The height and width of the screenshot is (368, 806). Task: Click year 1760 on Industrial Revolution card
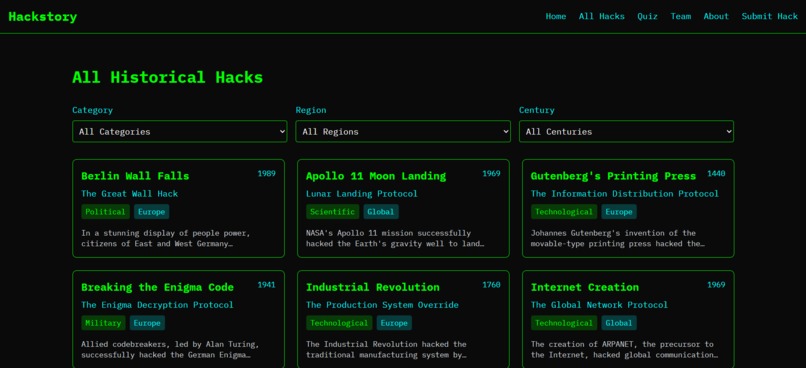(x=491, y=285)
